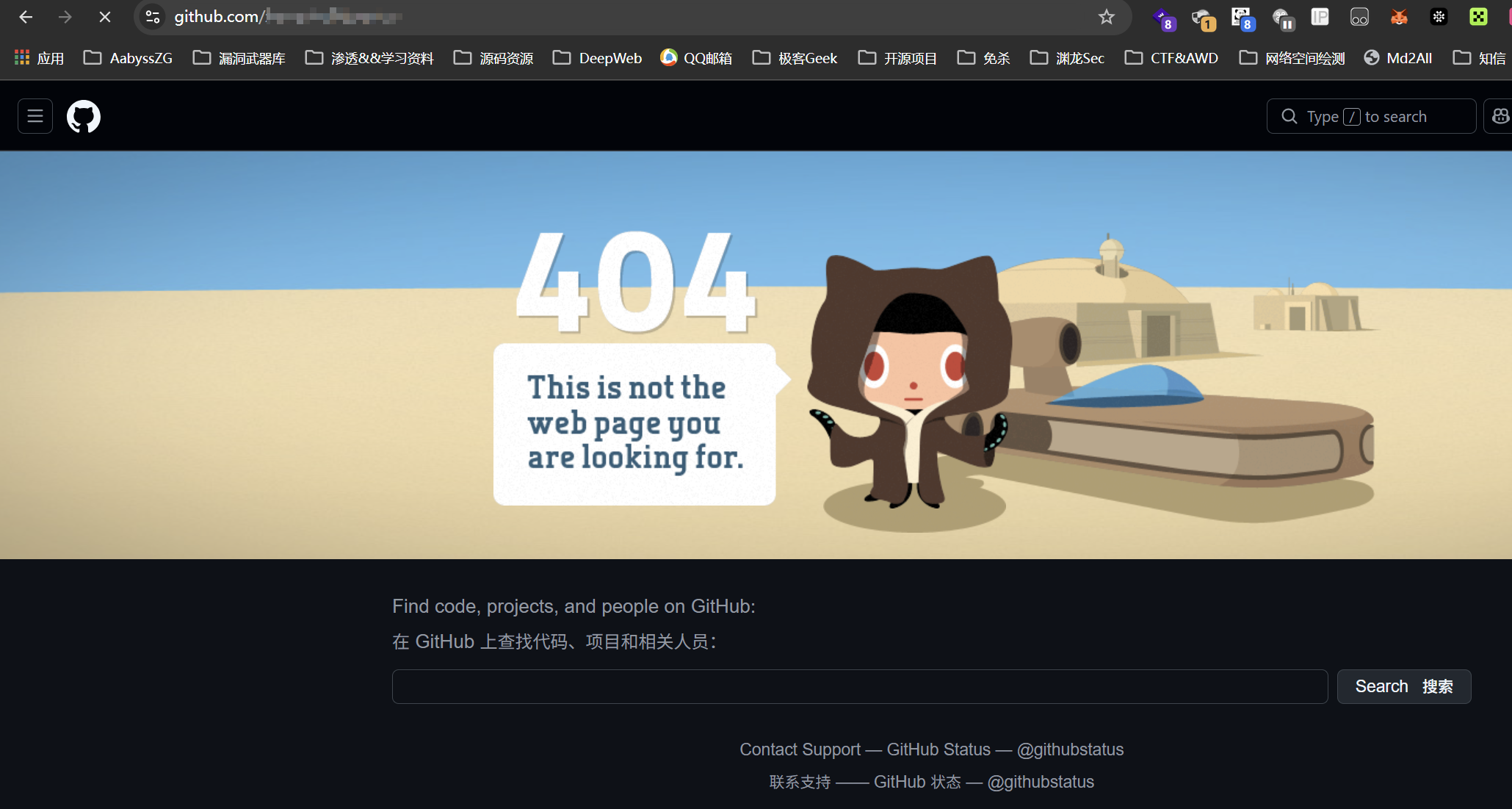Open the 渗透&&学习资料 bookmark folder
This screenshot has width=1512, height=809.
pos(369,58)
